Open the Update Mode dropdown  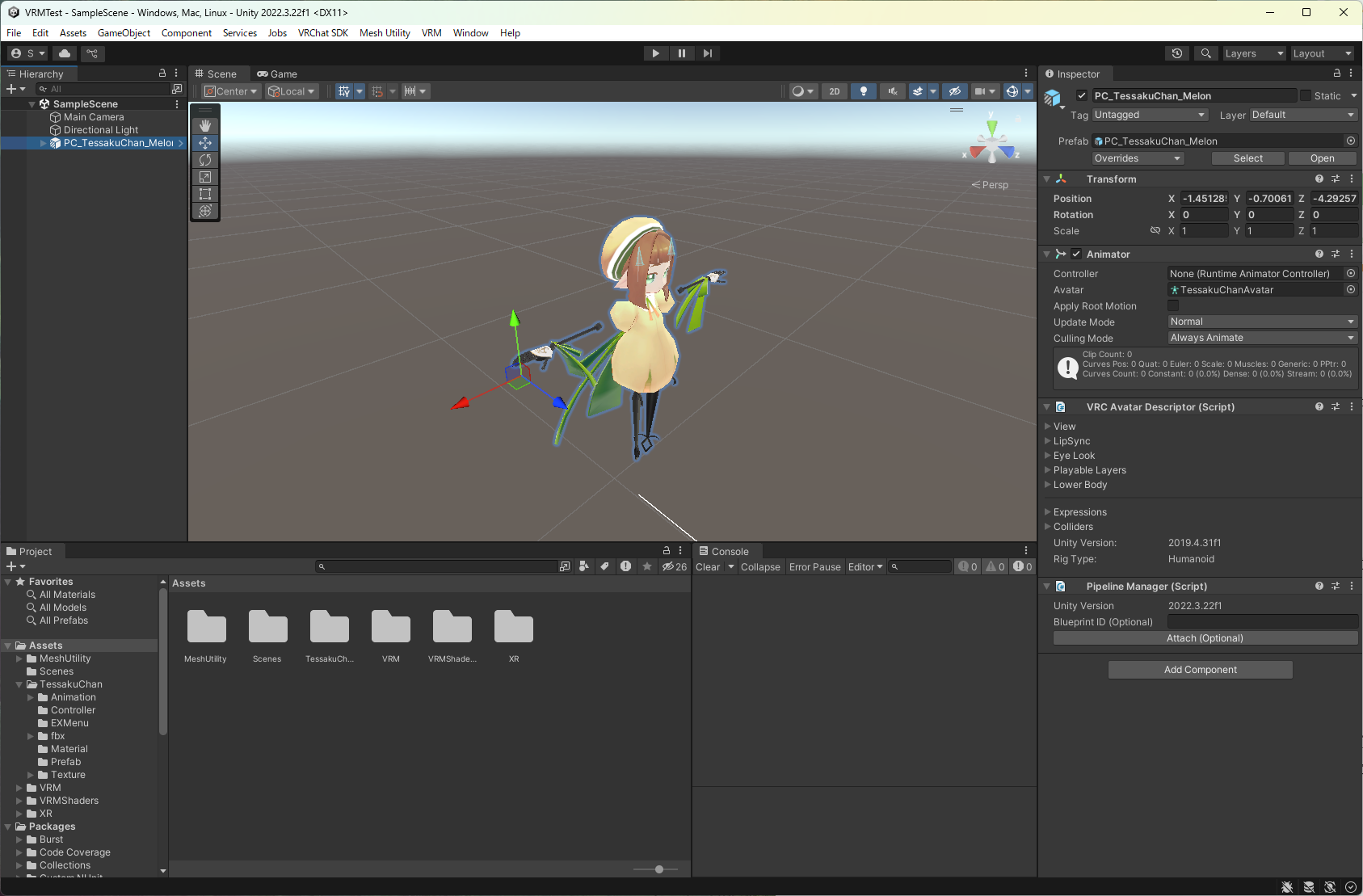(x=1263, y=322)
